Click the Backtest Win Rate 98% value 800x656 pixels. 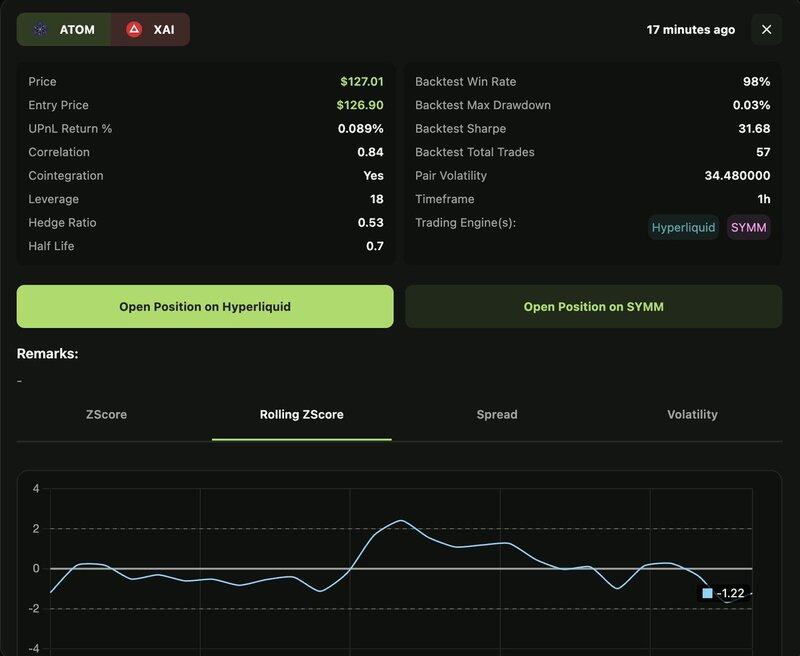[756, 82]
